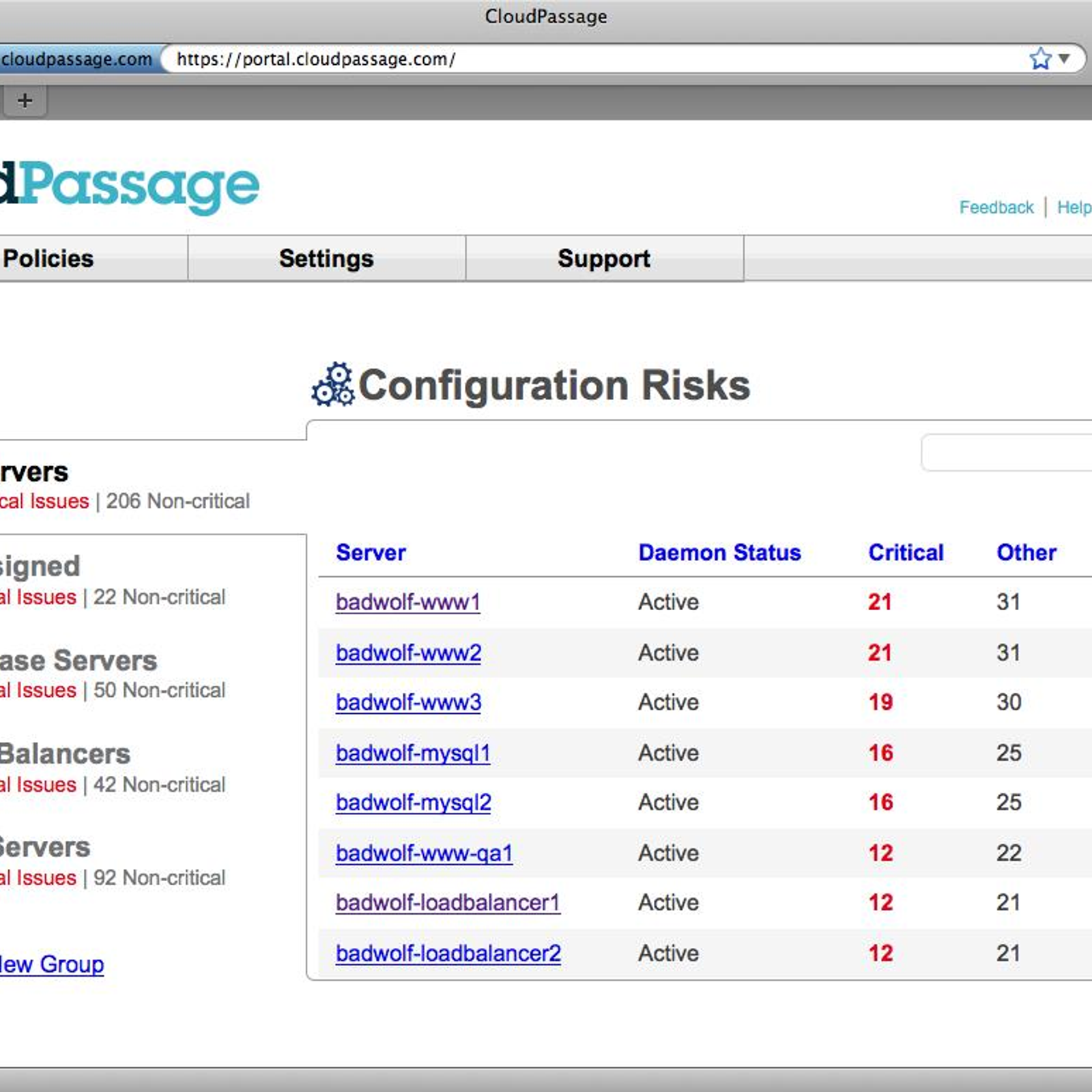The height and width of the screenshot is (1092, 1092).
Task: Open the Help link
Action: pos(1074,207)
